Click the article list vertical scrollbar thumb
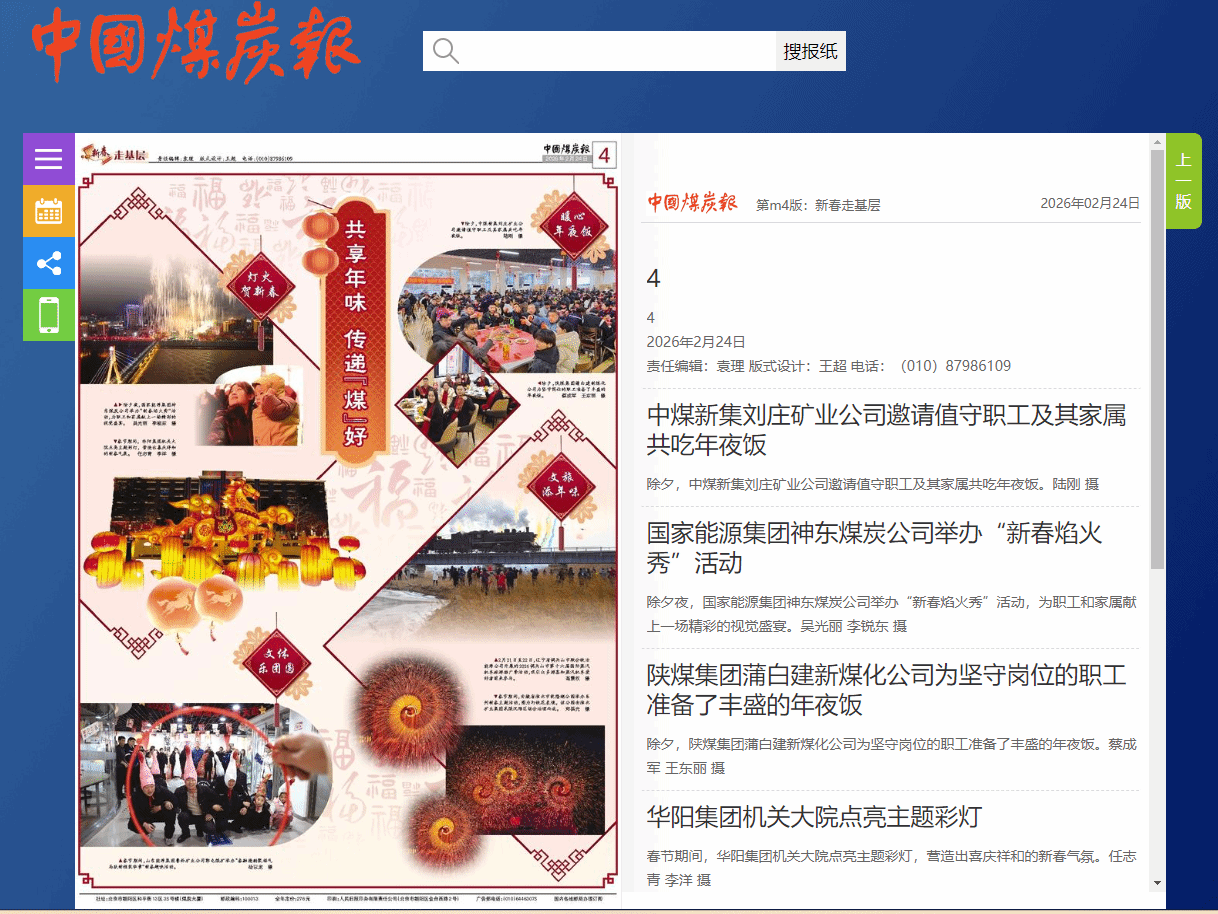This screenshot has height=914, width=1218. point(1157,359)
